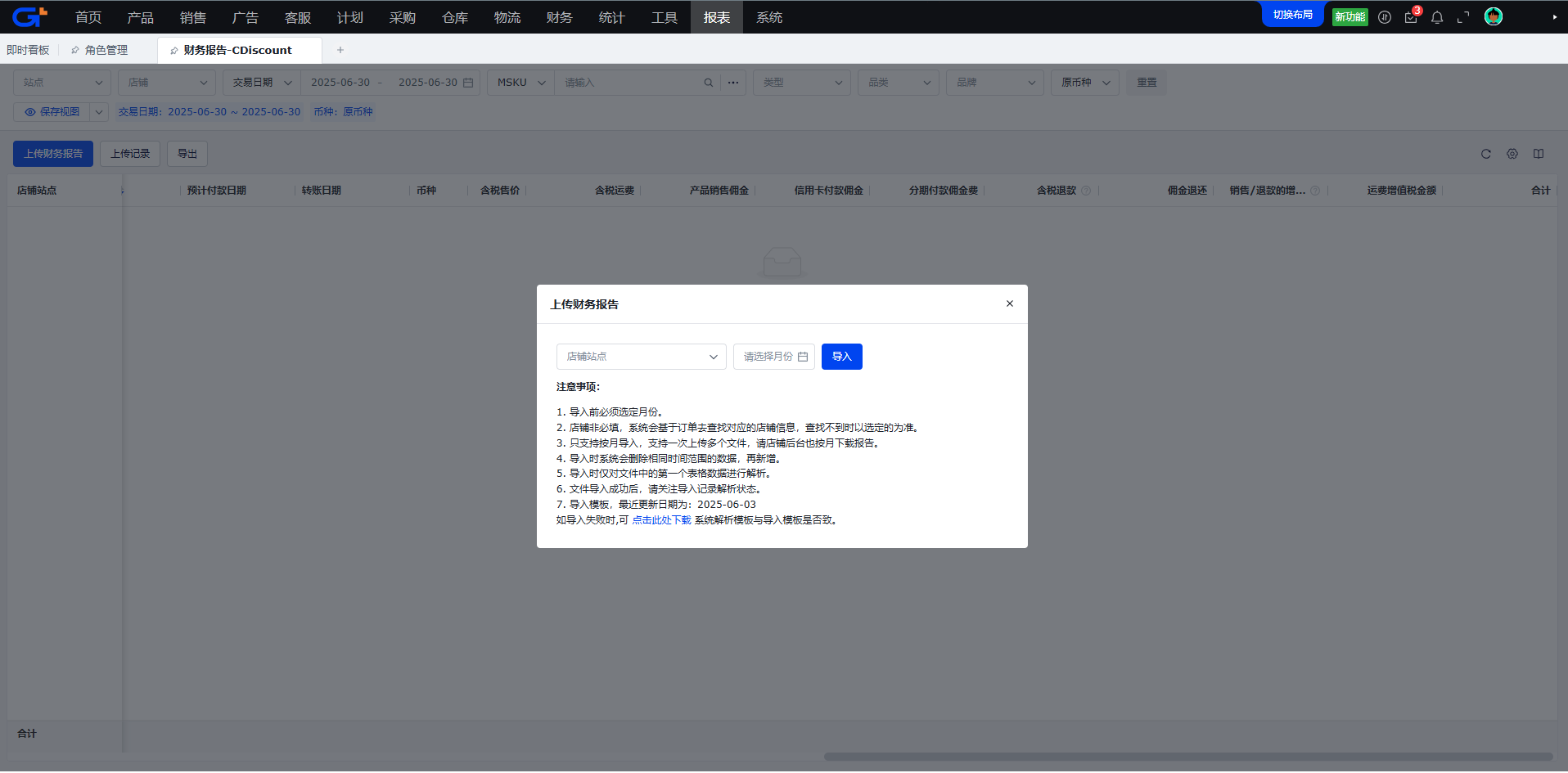Open the notifications bell

pyautogui.click(x=1437, y=17)
